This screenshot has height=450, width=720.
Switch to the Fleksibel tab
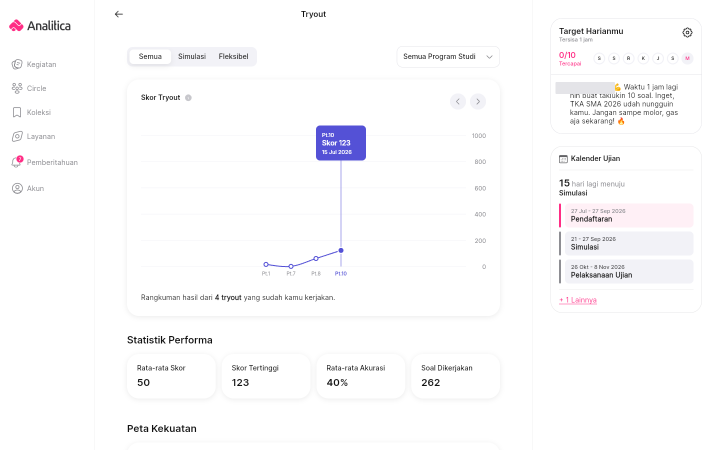[x=233, y=56]
